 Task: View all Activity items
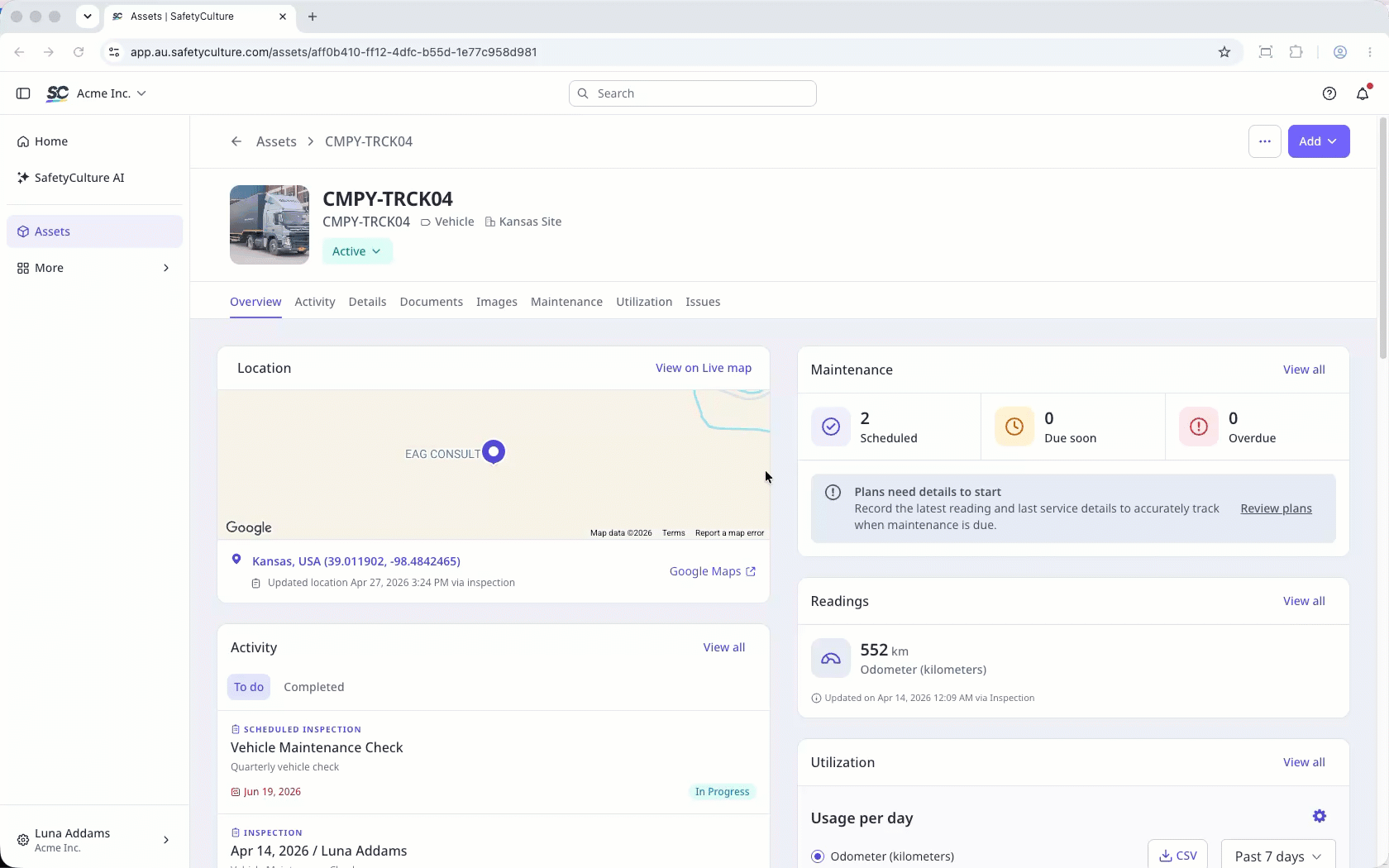coord(724,647)
